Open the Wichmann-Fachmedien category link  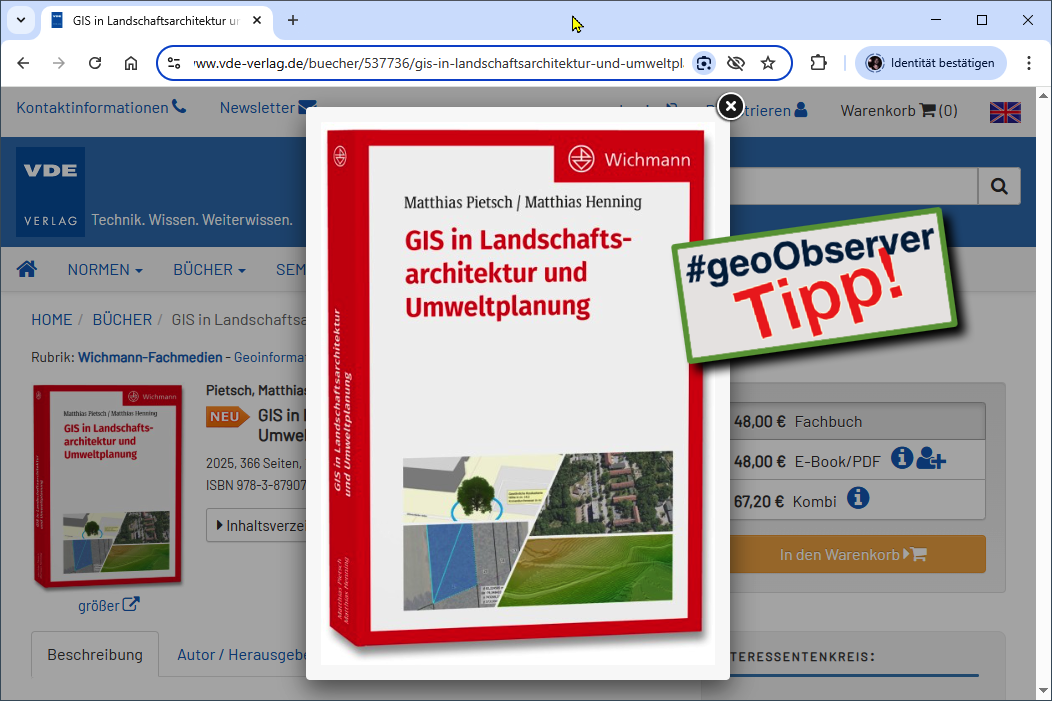(x=150, y=358)
